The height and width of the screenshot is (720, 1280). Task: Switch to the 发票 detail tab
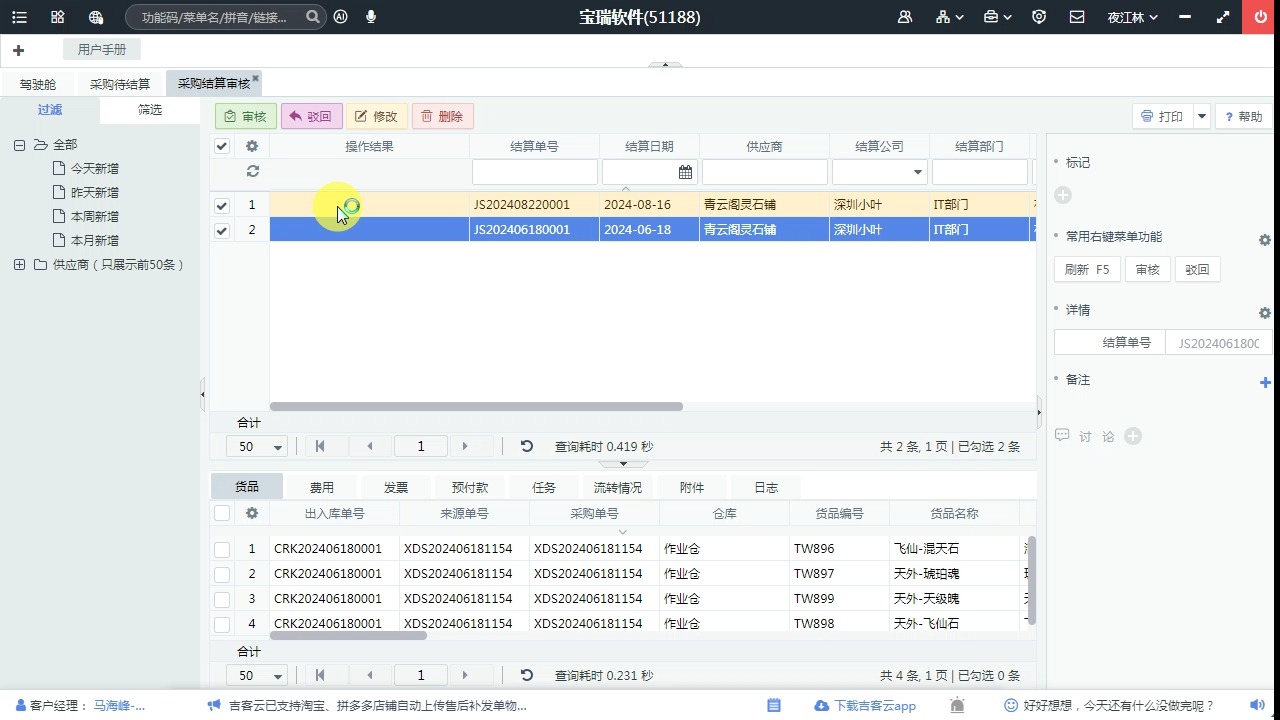coord(396,487)
